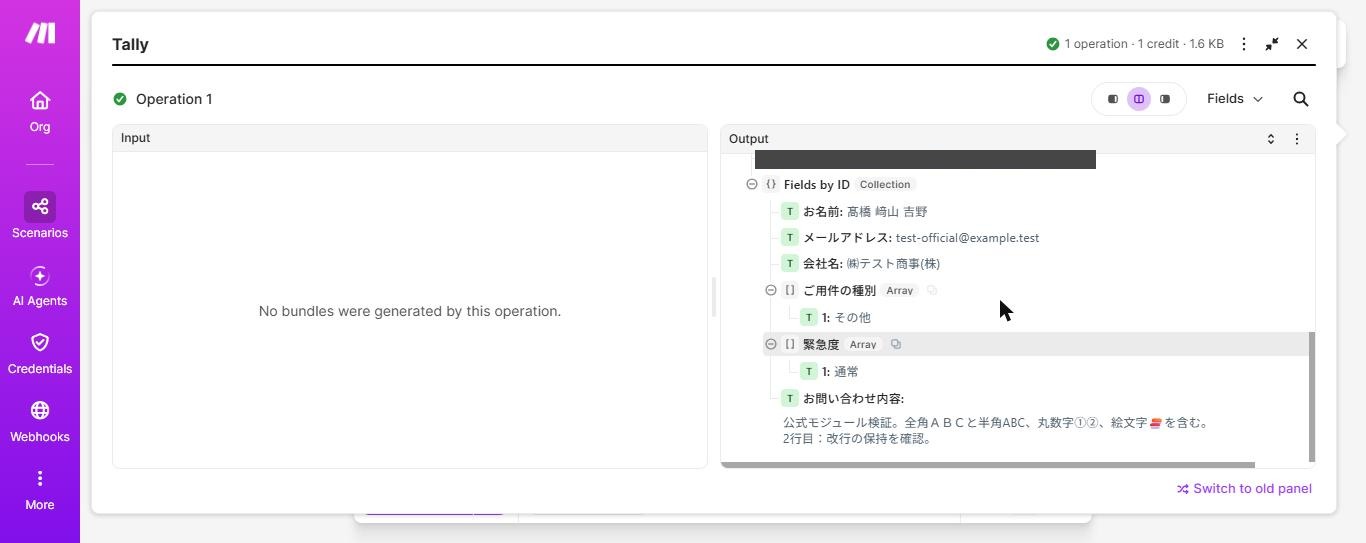The height and width of the screenshot is (543, 1366).
Task: Click the No bundles generated message
Action: click(410, 311)
